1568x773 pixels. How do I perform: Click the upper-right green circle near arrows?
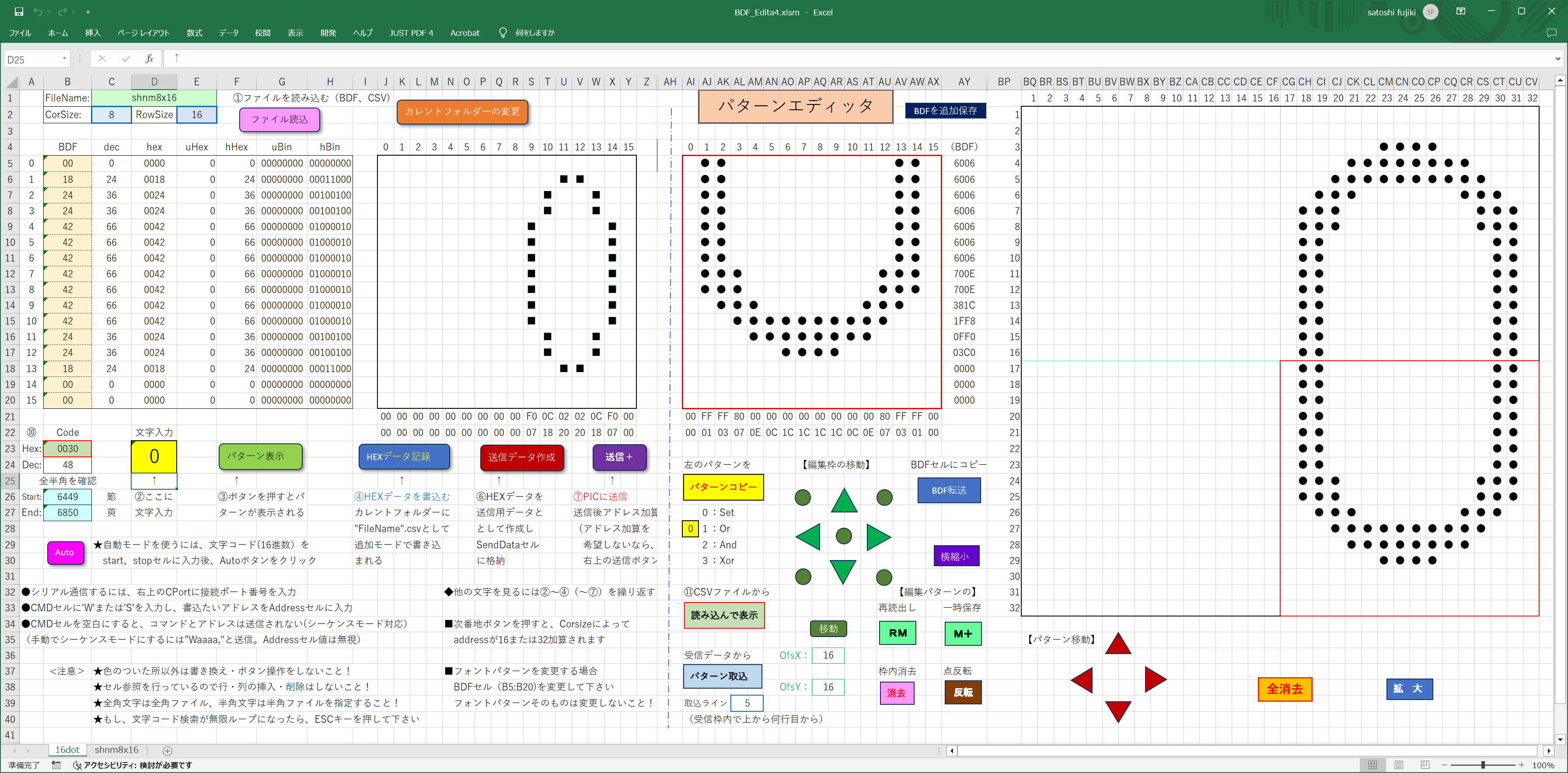pos(884,497)
